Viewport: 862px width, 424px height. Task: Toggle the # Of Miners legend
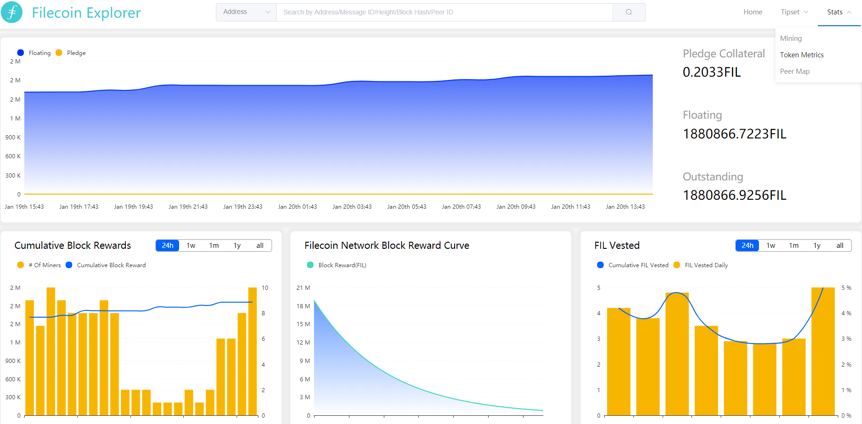(x=39, y=265)
